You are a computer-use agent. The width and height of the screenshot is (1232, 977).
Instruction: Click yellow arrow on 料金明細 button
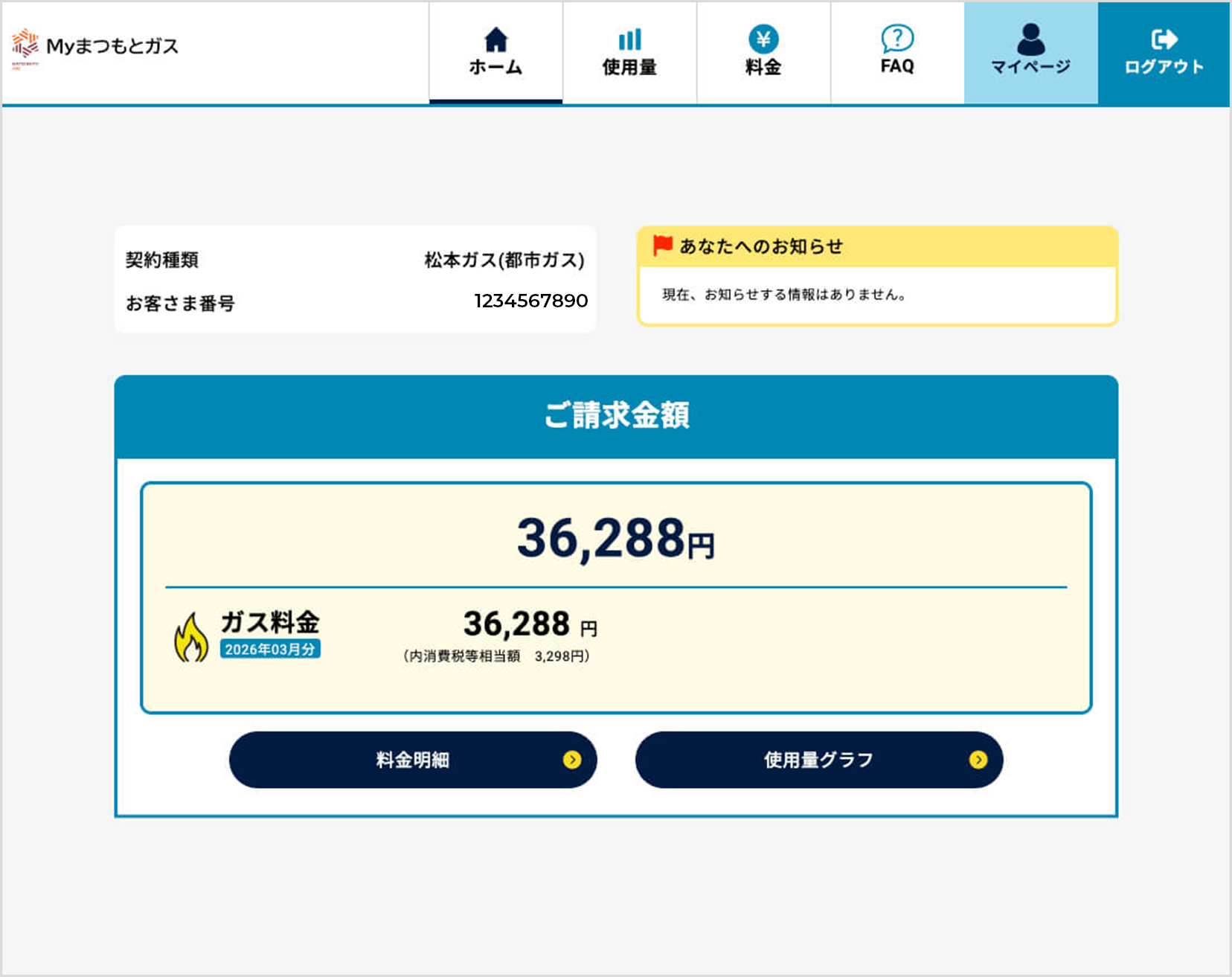tap(571, 760)
